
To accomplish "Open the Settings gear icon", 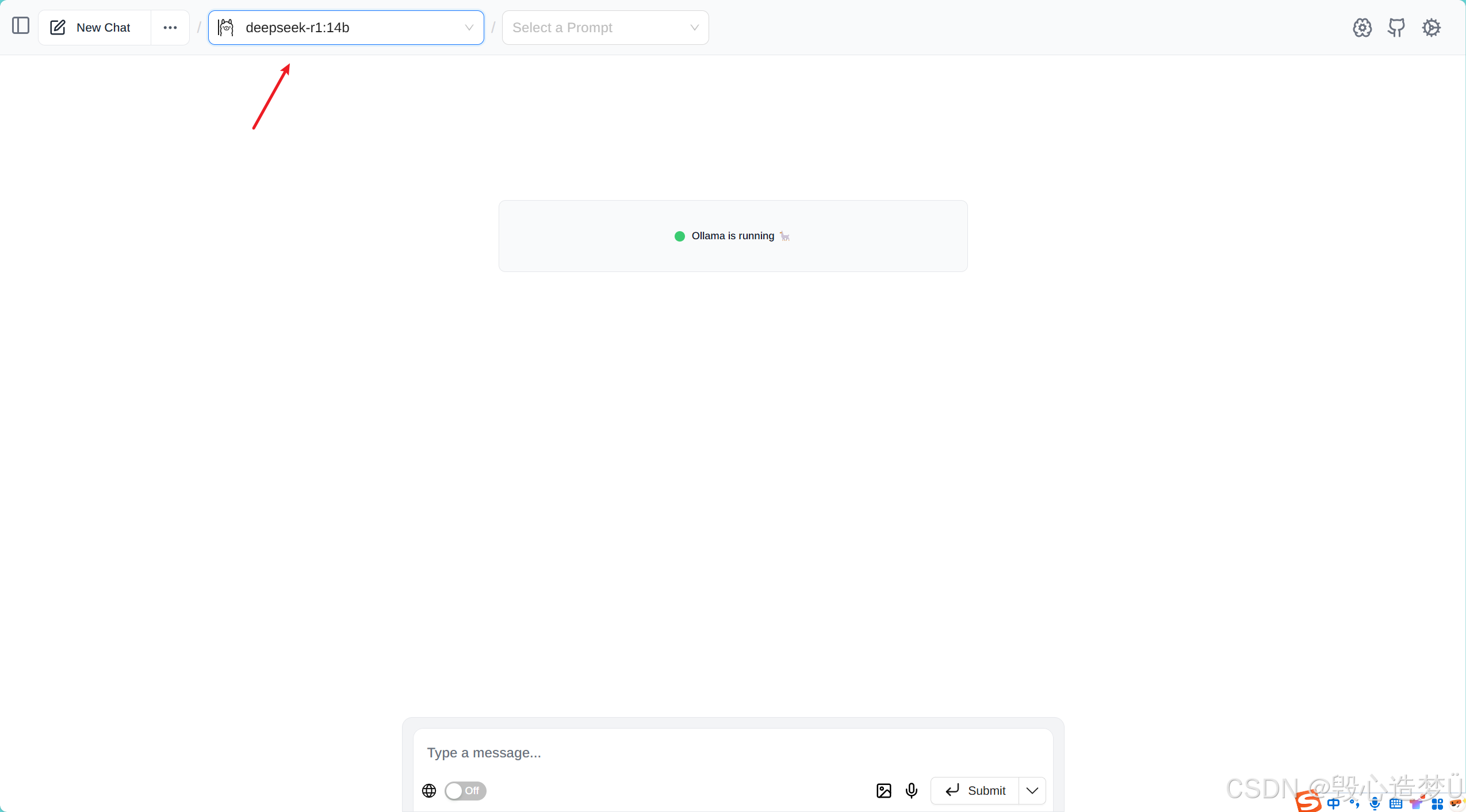I will coord(1431,28).
